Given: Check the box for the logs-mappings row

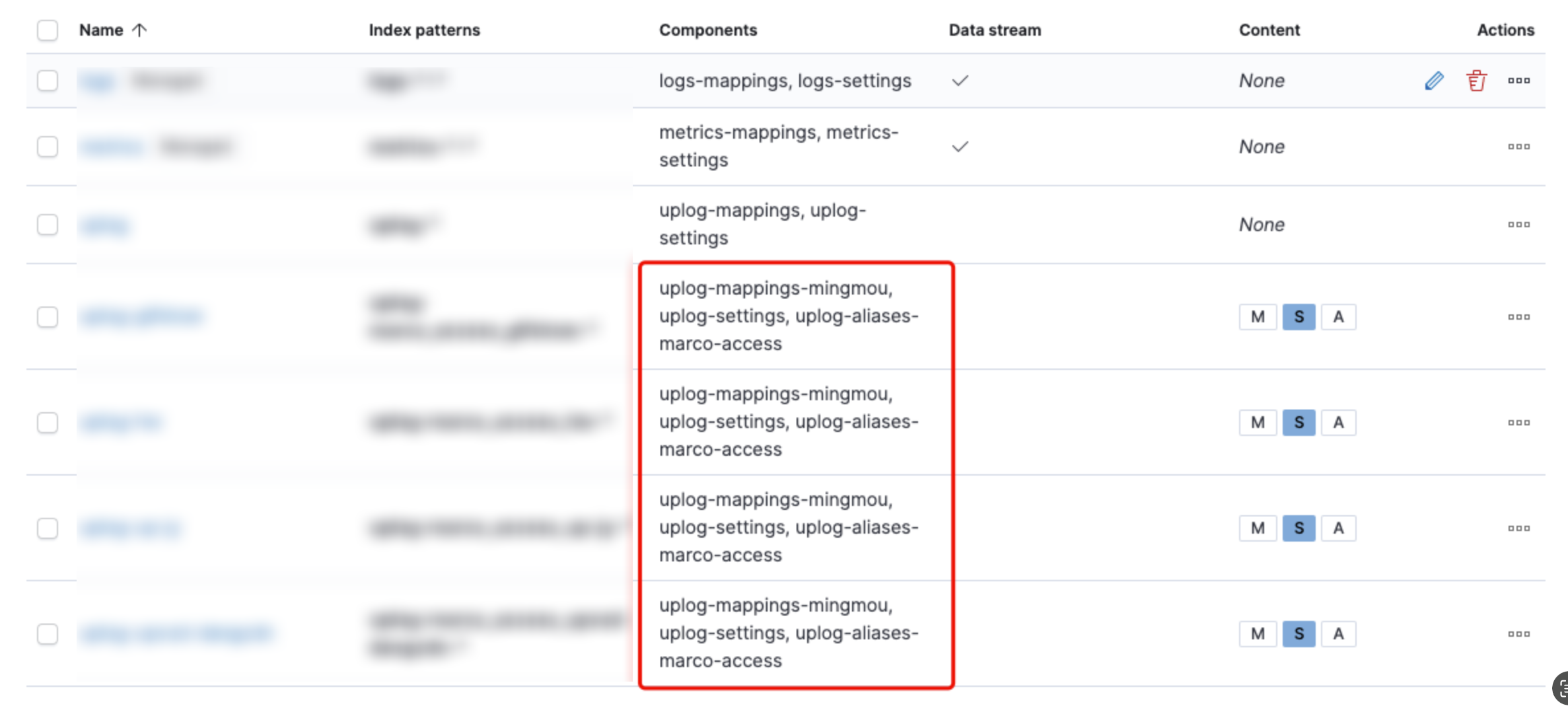Looking at the screenshot, I should tap(48, 81).
